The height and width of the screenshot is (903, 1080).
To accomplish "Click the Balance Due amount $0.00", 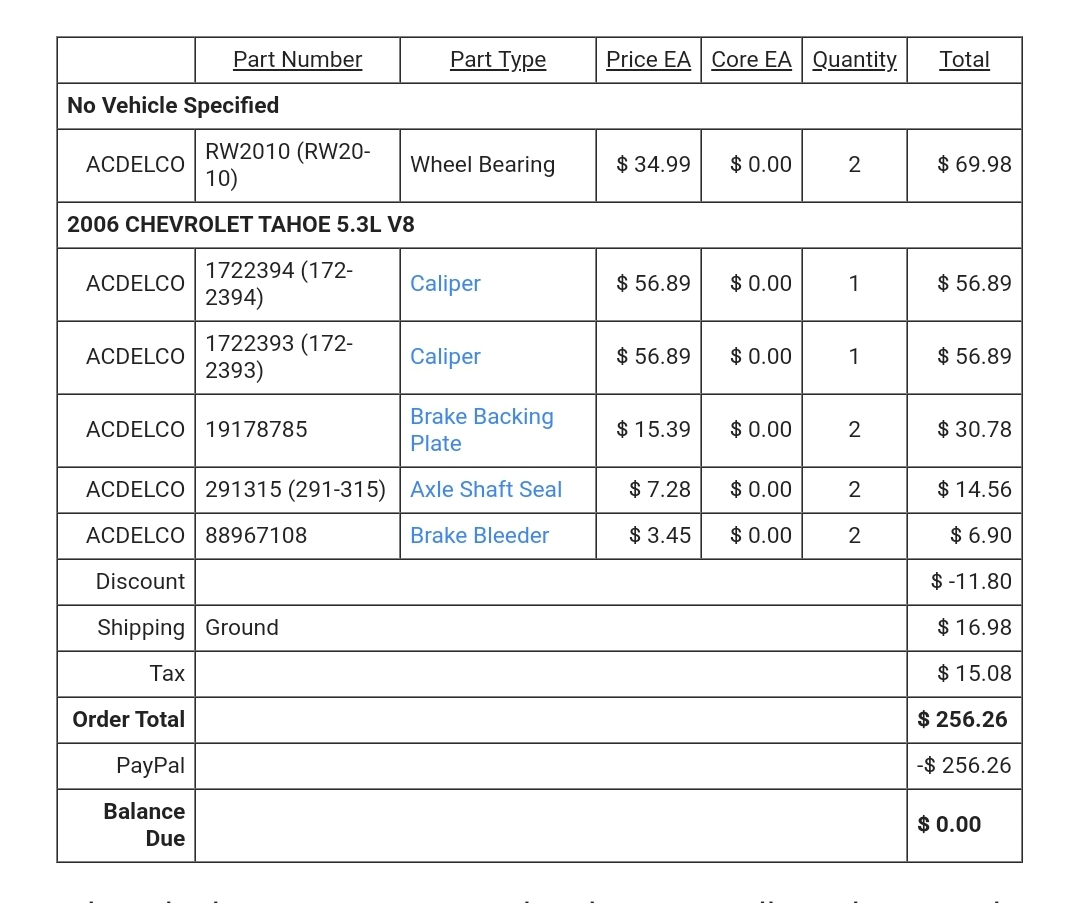I will click(x=949, y=824).
